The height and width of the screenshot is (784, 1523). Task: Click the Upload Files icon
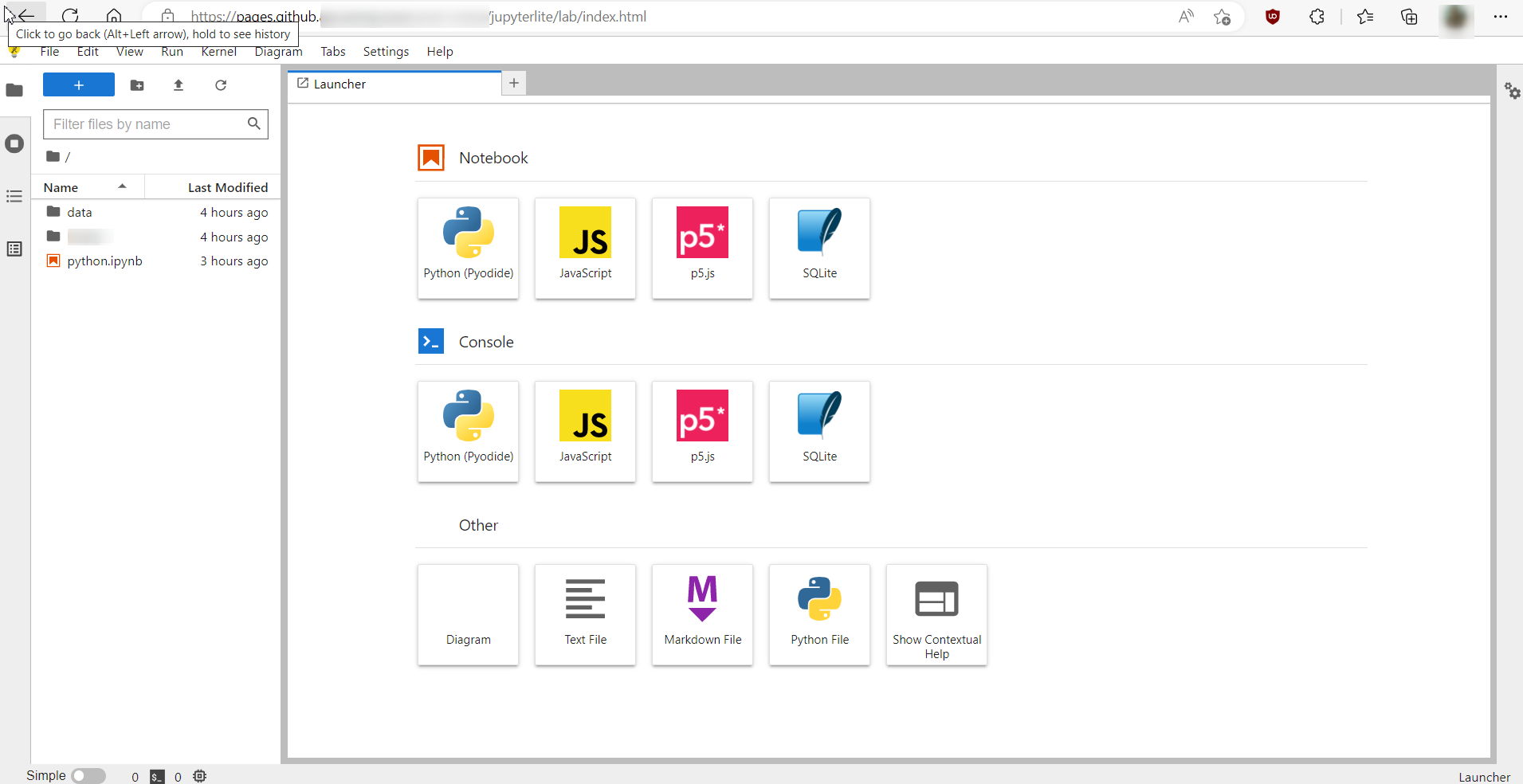tap(179, 84)
